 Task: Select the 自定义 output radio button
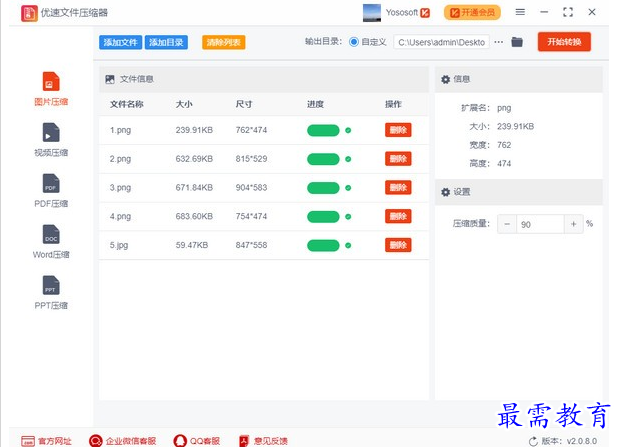coord(354,42)
